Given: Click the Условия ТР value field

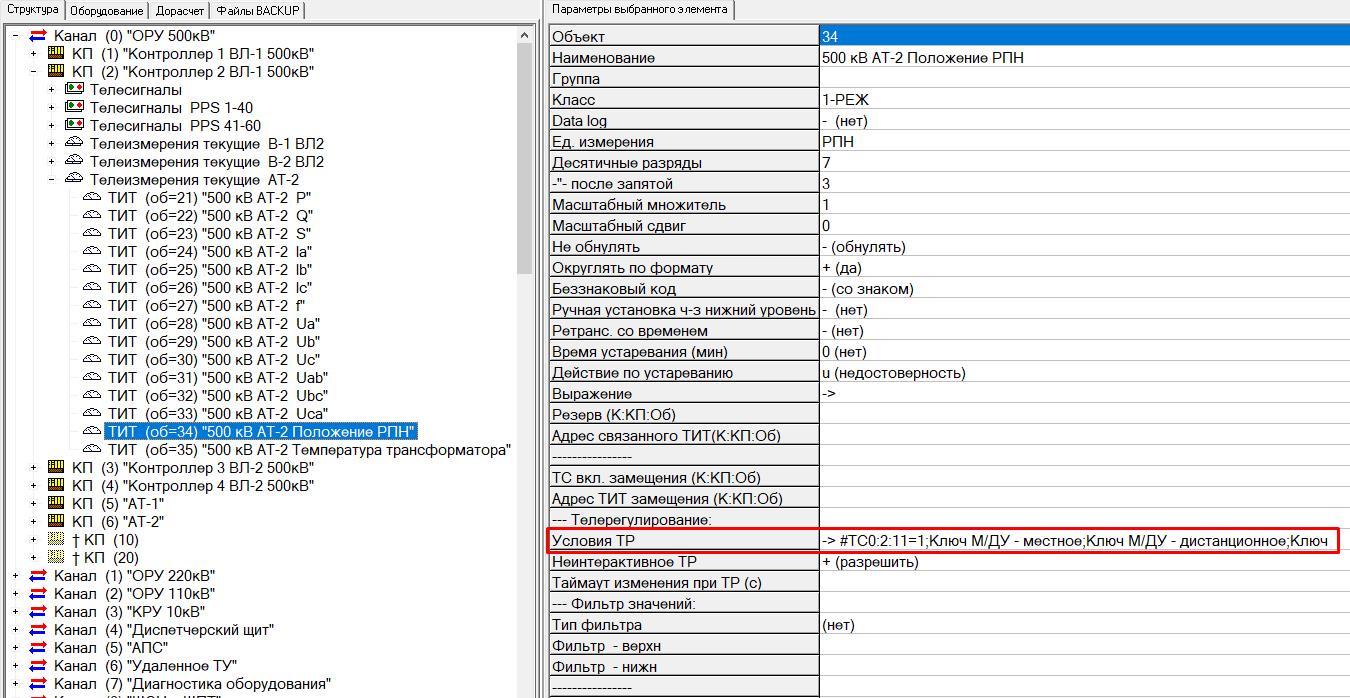Looking at the screenshot, I should point(1076,541).
